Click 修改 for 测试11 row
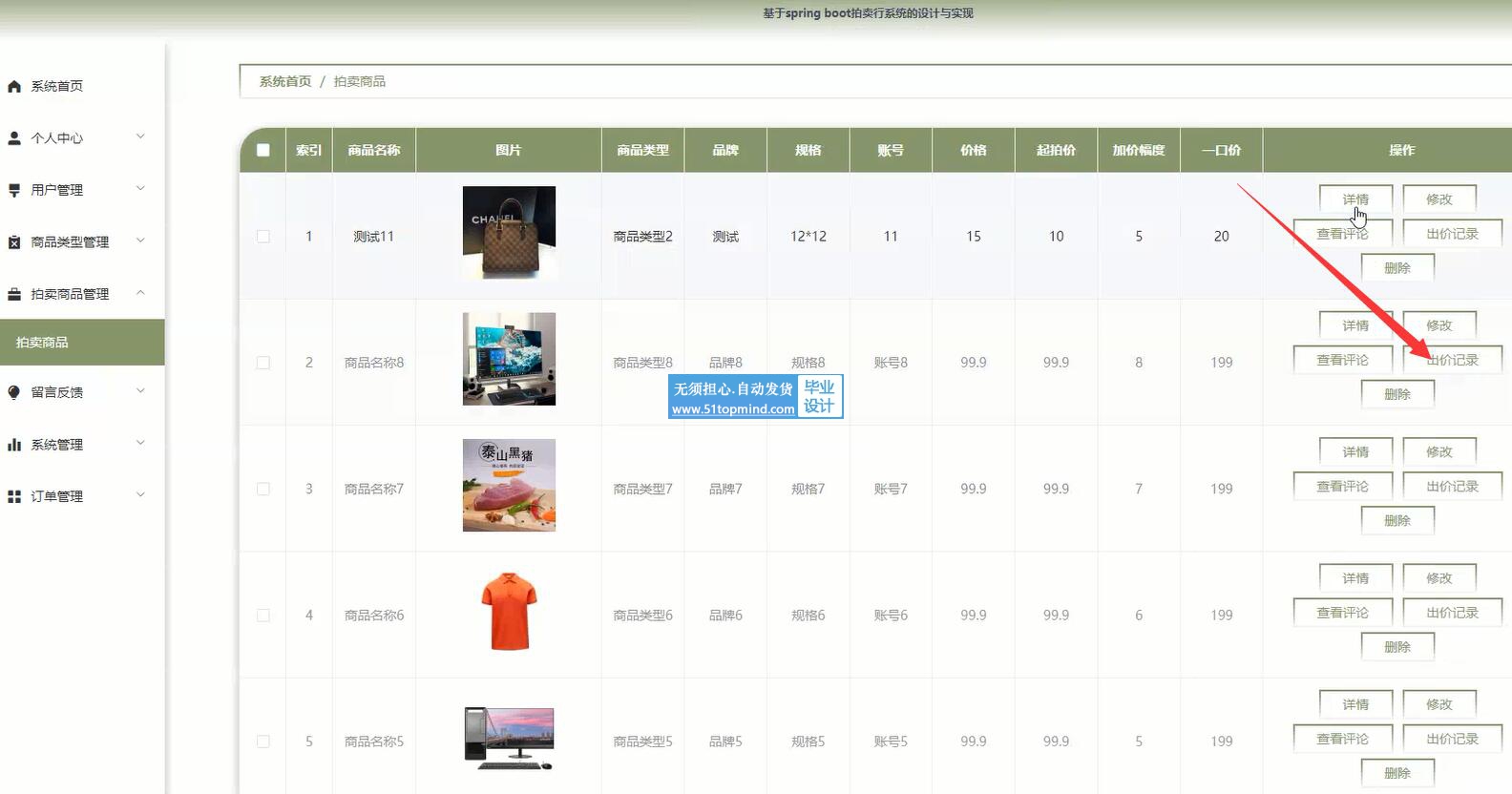 (x=1439, y=198)
